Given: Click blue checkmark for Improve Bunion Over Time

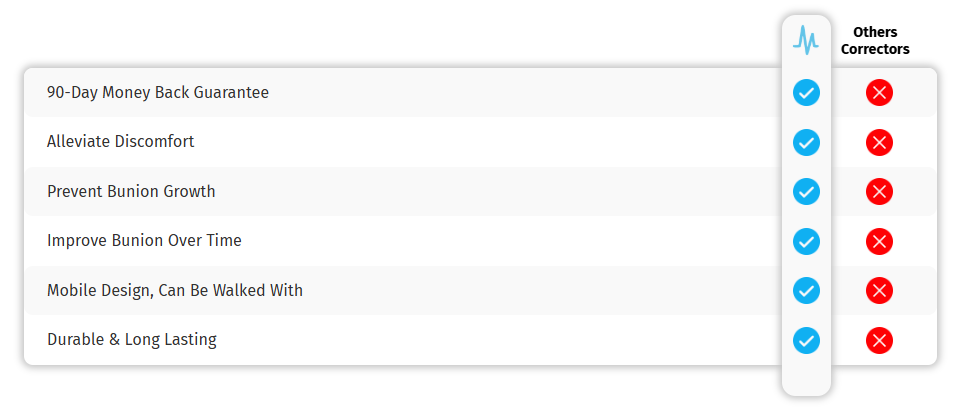Looking at the screenshot, I should (x=806, y=241).
